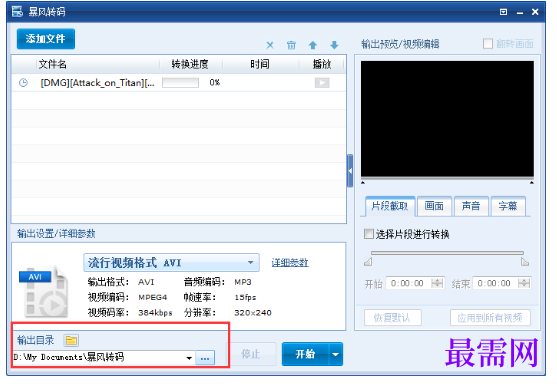557x384 pixels.
Task: Open output folder with folder icon
Action: 71,340
